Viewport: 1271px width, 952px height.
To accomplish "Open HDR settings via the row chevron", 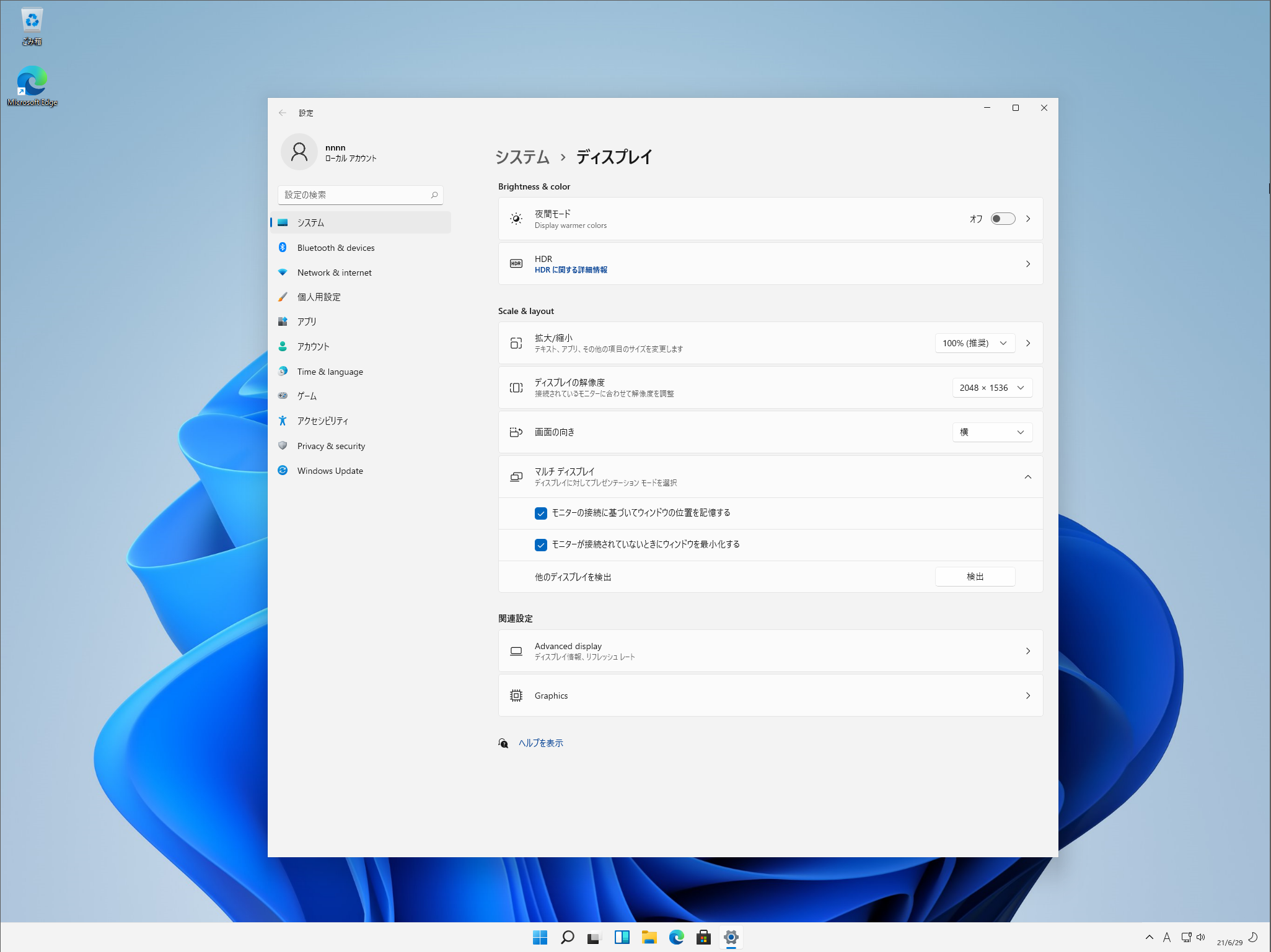I will [1028, 264].
